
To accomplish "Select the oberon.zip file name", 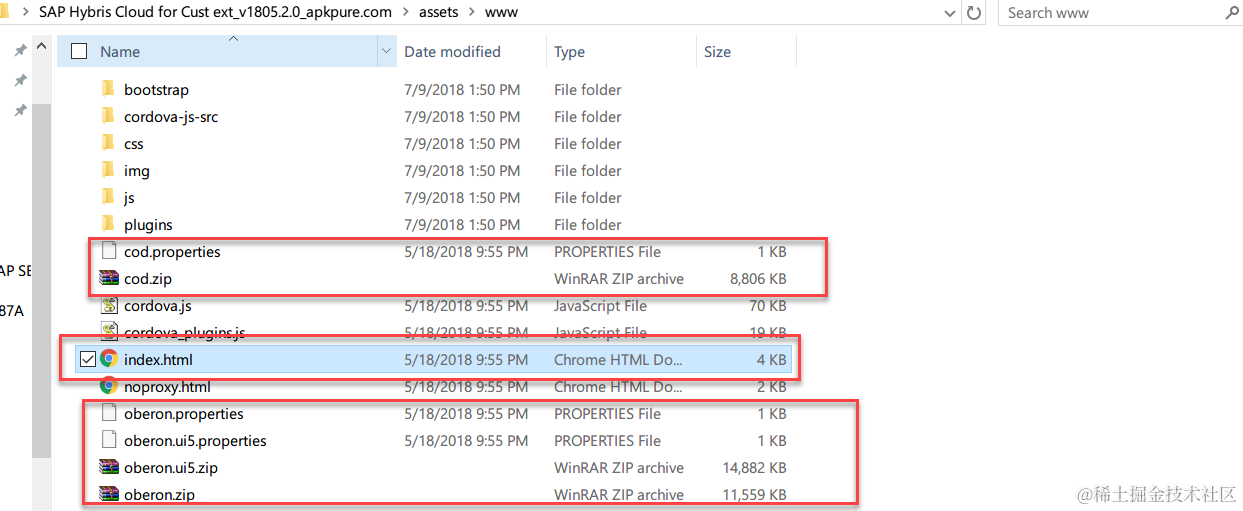I will pyautogui.click(x=159, y=494).
